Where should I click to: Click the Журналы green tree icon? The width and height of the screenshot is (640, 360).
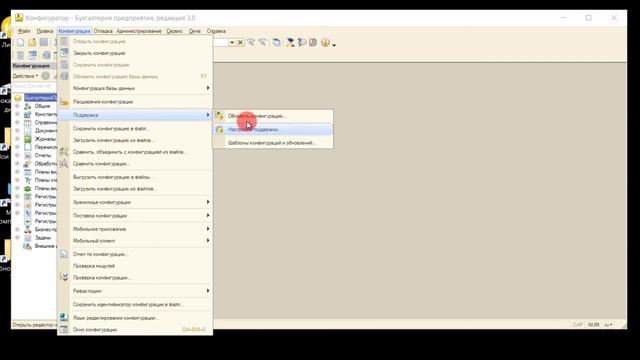coord(28,139)
